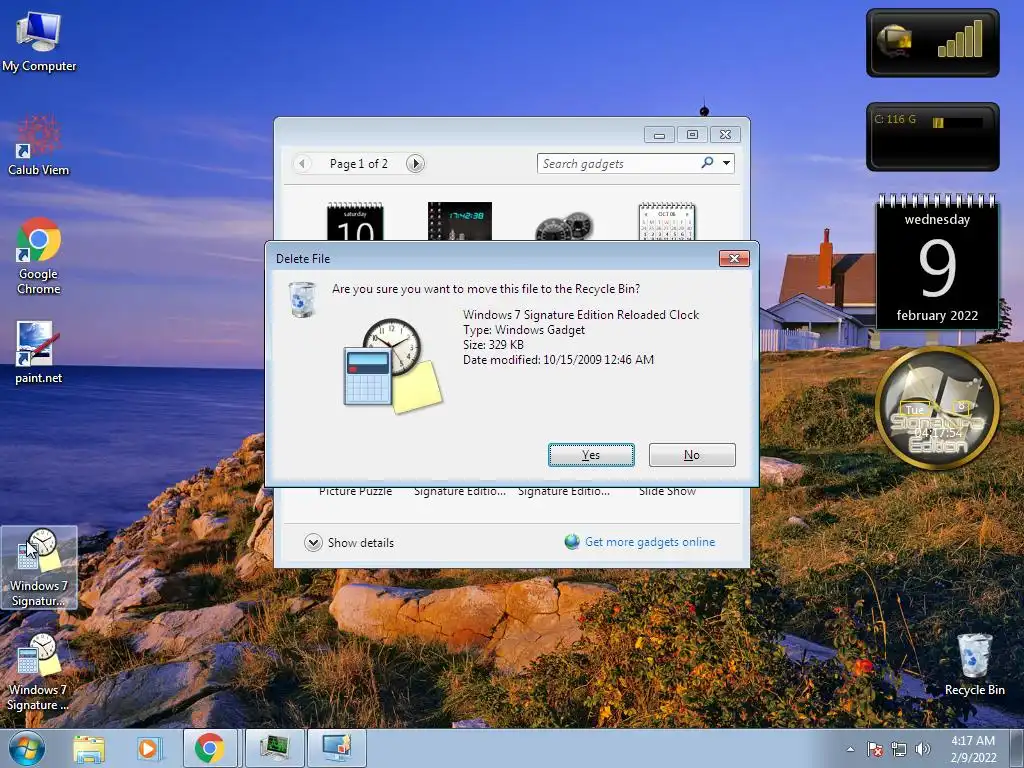Show hidden tray icons arrow
1024x768 pixels.
pos(850,749)
